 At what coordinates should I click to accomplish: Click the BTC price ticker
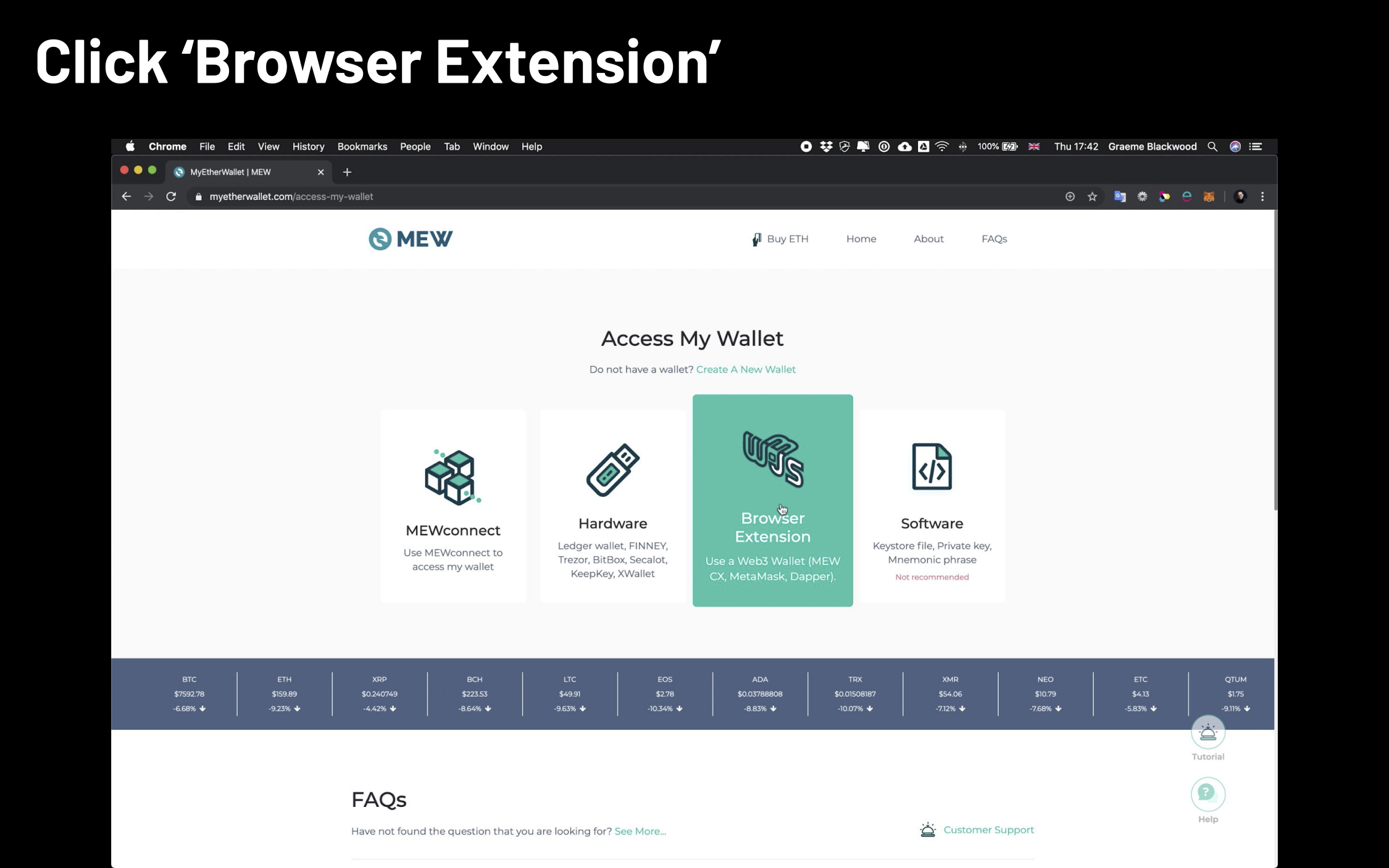(189, 694)
